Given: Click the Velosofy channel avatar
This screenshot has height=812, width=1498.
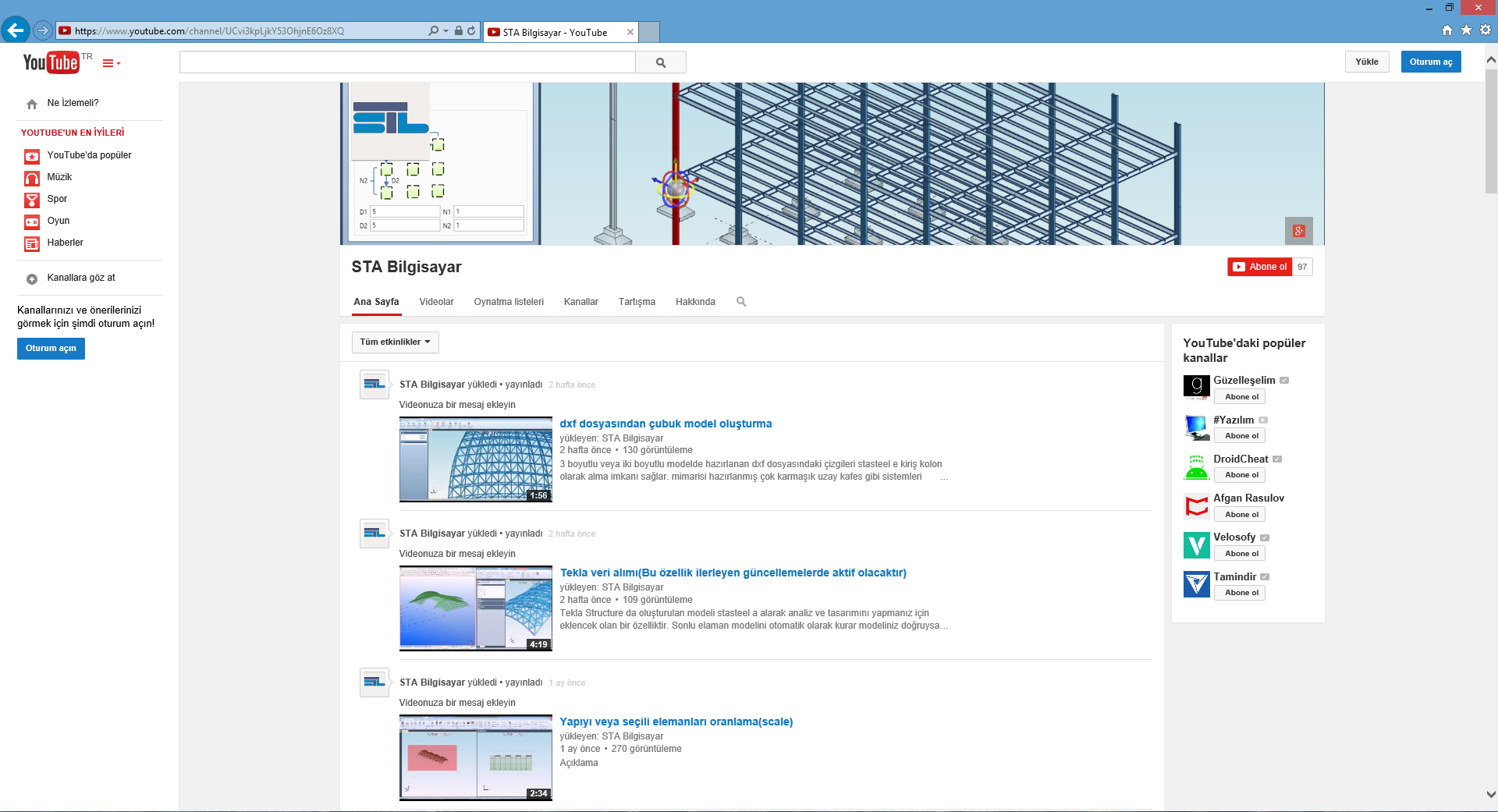Looking at the screenshot, I should pyautogui.click(x=1197, y=545).
